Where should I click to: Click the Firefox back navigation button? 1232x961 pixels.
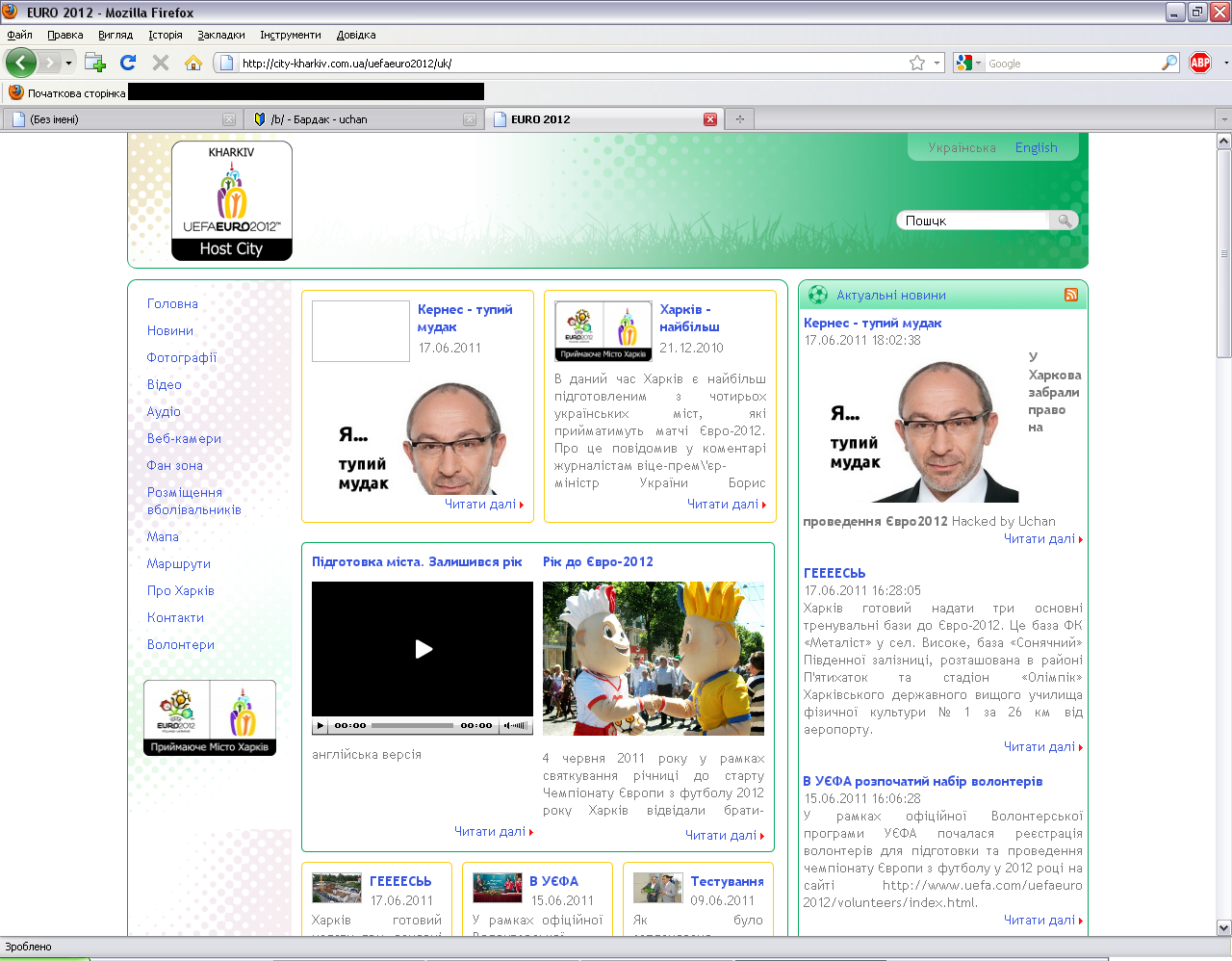pos(21,63)
